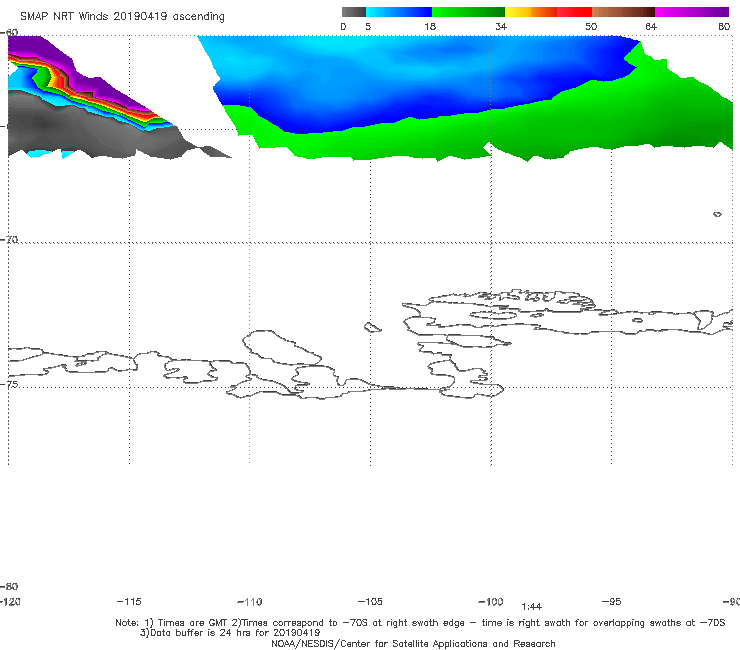Select the brown segment of the color bar
The image size is (740, 650).
[623, 12]
